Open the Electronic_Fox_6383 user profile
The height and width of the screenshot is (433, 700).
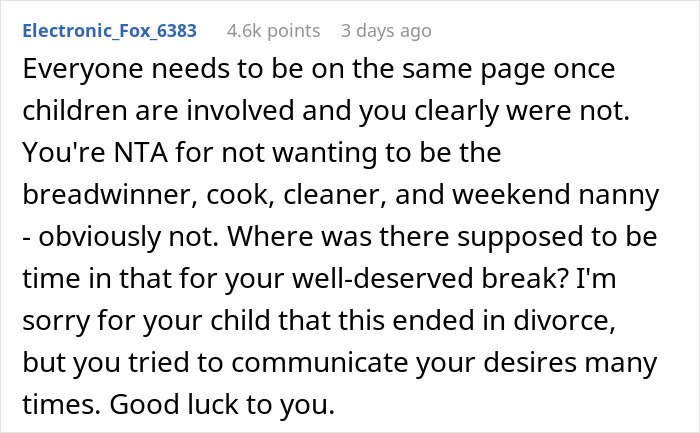click(108, 31)
